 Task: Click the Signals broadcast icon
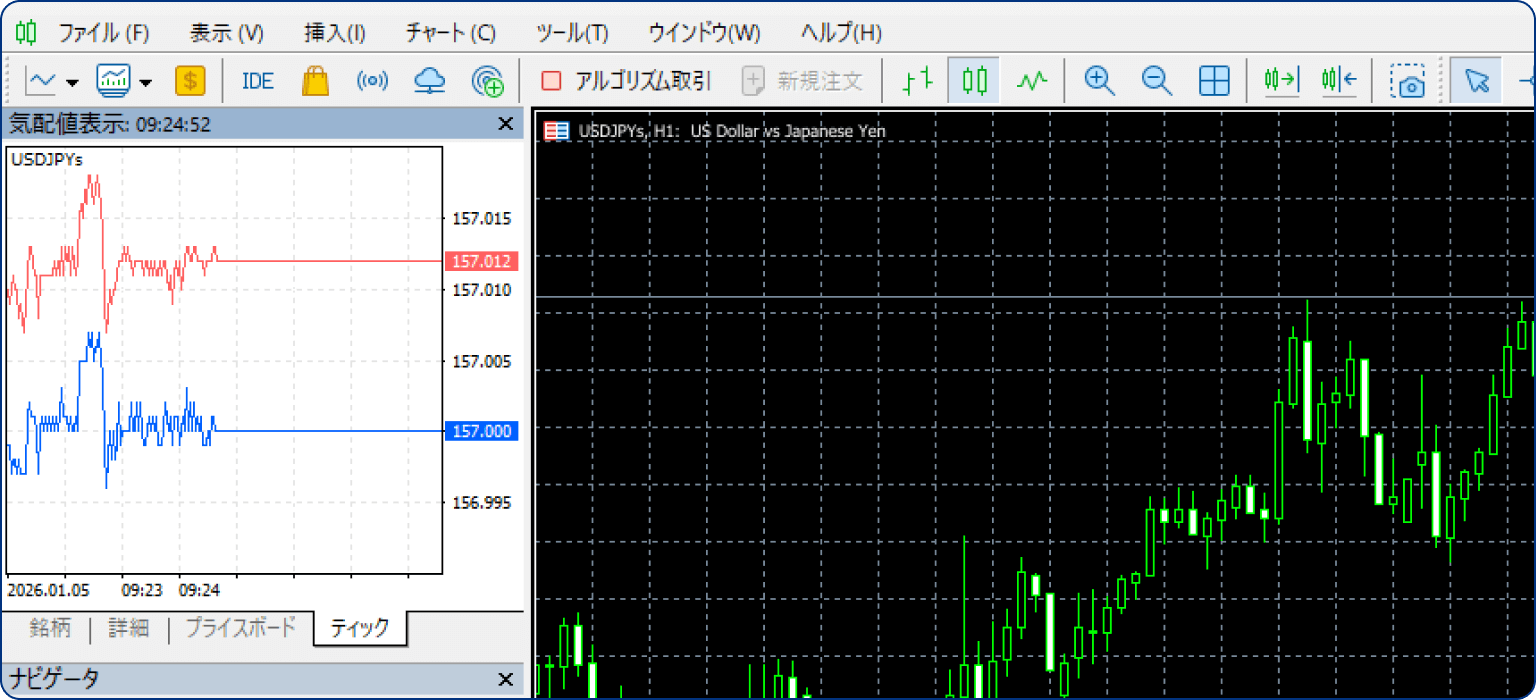[372, 81]
